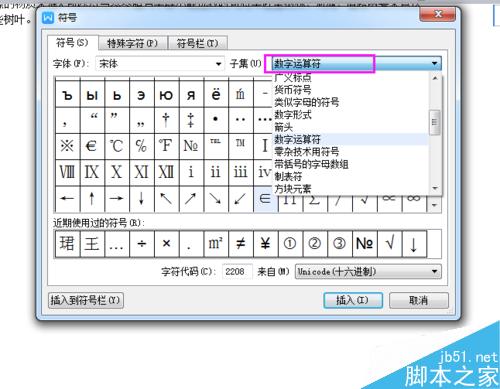Select the ↘ down-right arrow symbol
500x389 pixels.
point(216,199)
